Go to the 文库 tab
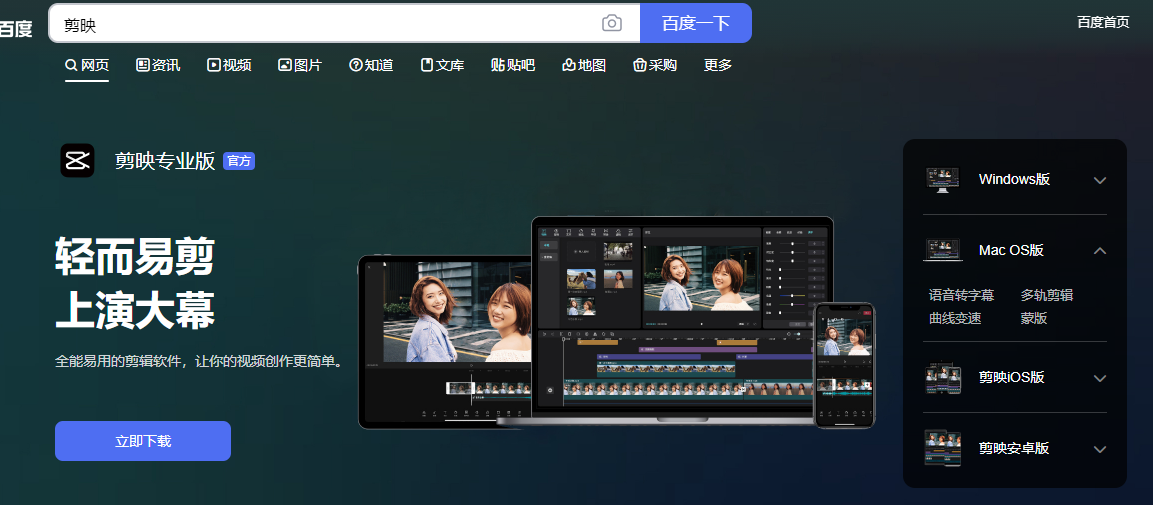The image size is (1153, 505). coord(443,65)
